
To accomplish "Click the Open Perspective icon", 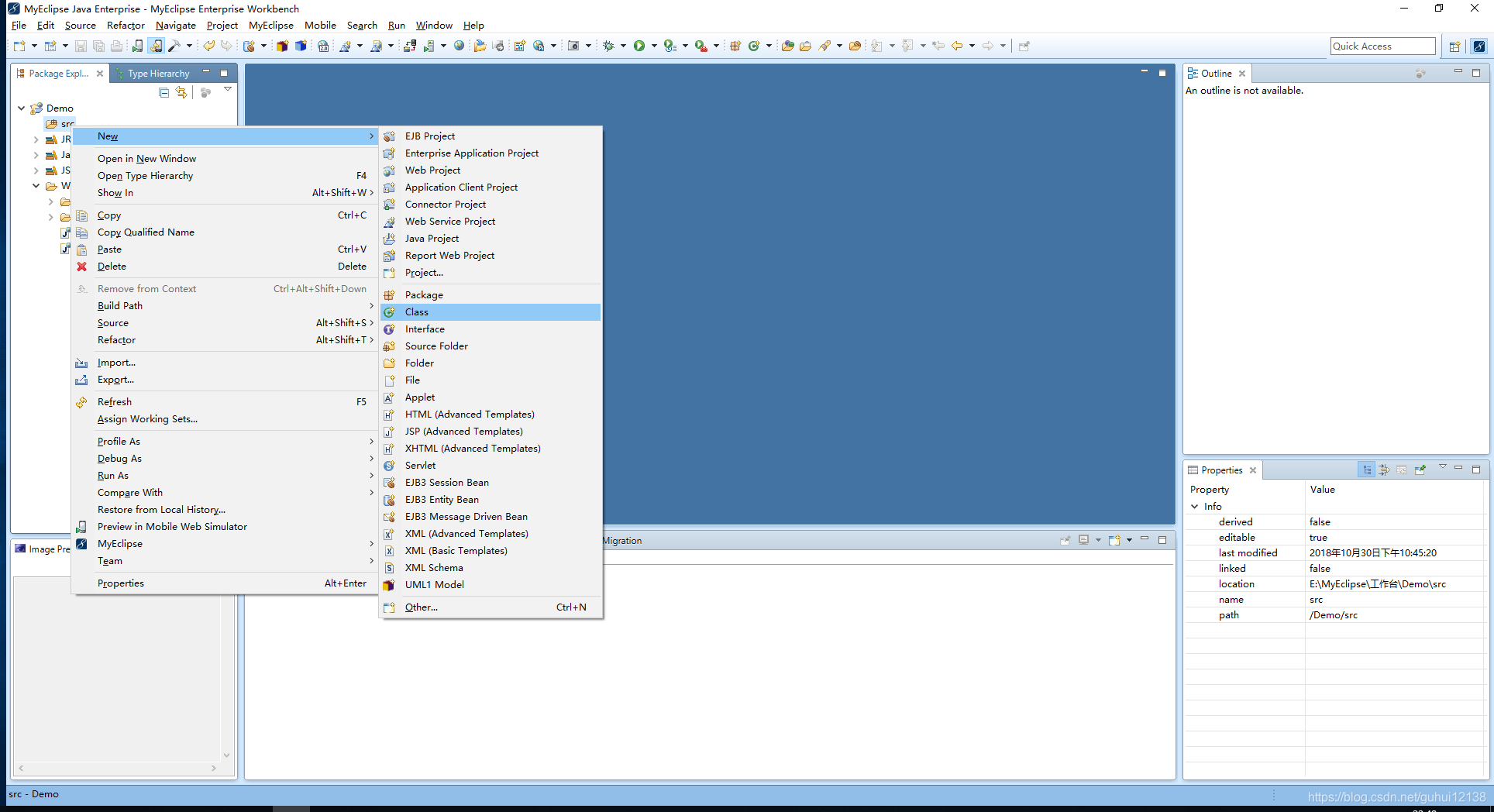I will point(1454,46).
